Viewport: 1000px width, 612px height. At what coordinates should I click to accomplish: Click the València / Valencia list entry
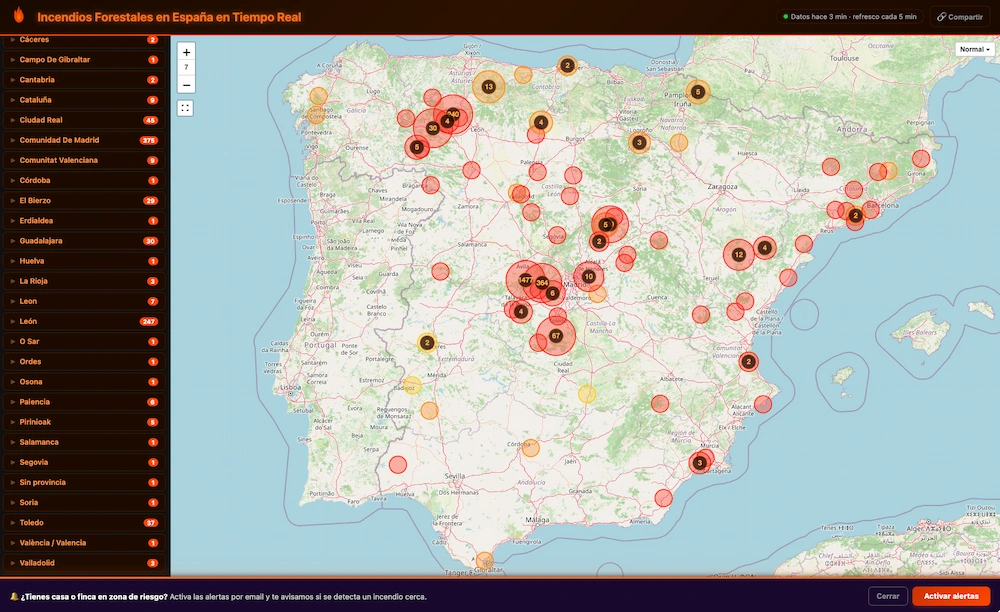[84, 543]
